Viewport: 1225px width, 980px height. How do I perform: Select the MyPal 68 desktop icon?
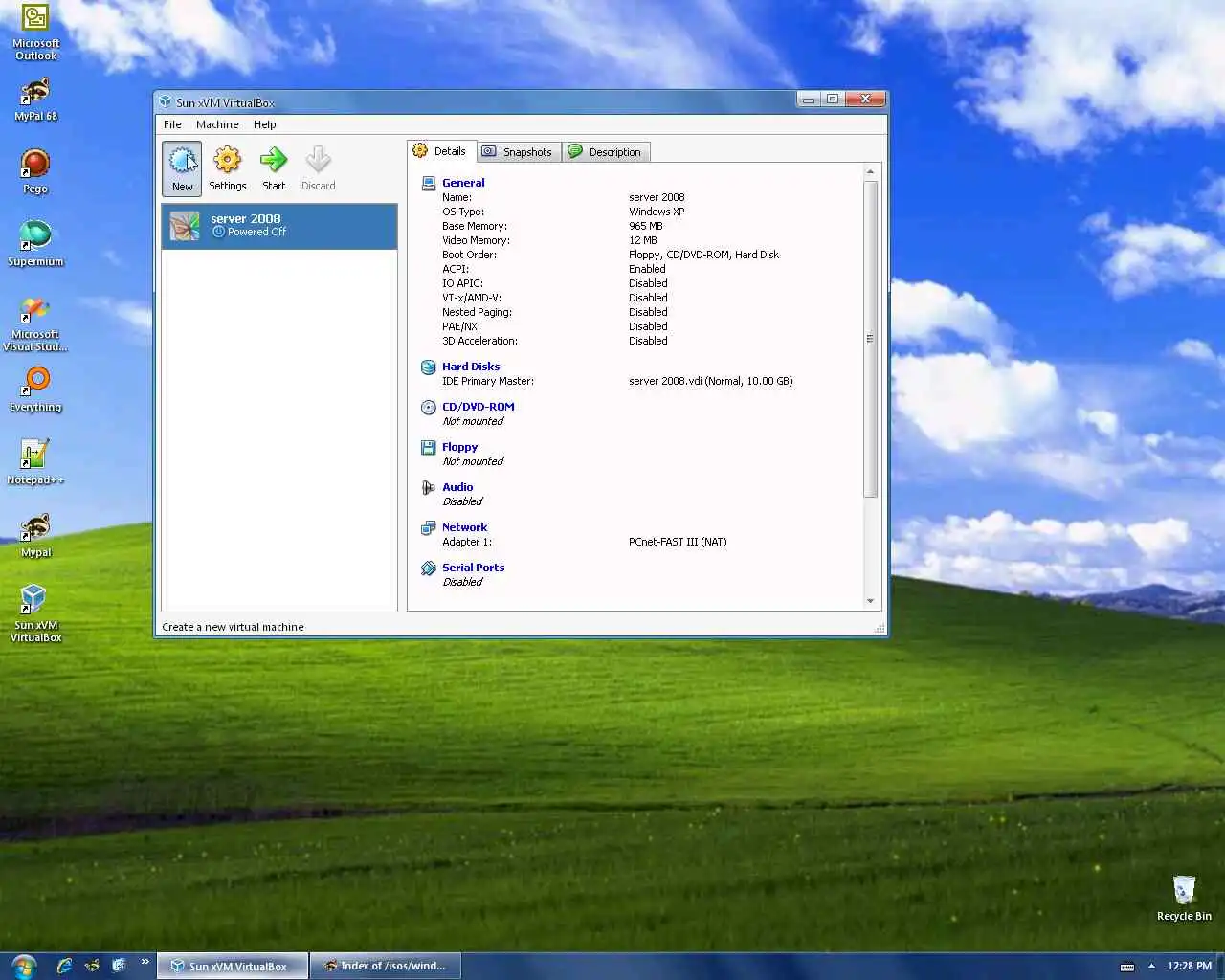click(35, 100)
